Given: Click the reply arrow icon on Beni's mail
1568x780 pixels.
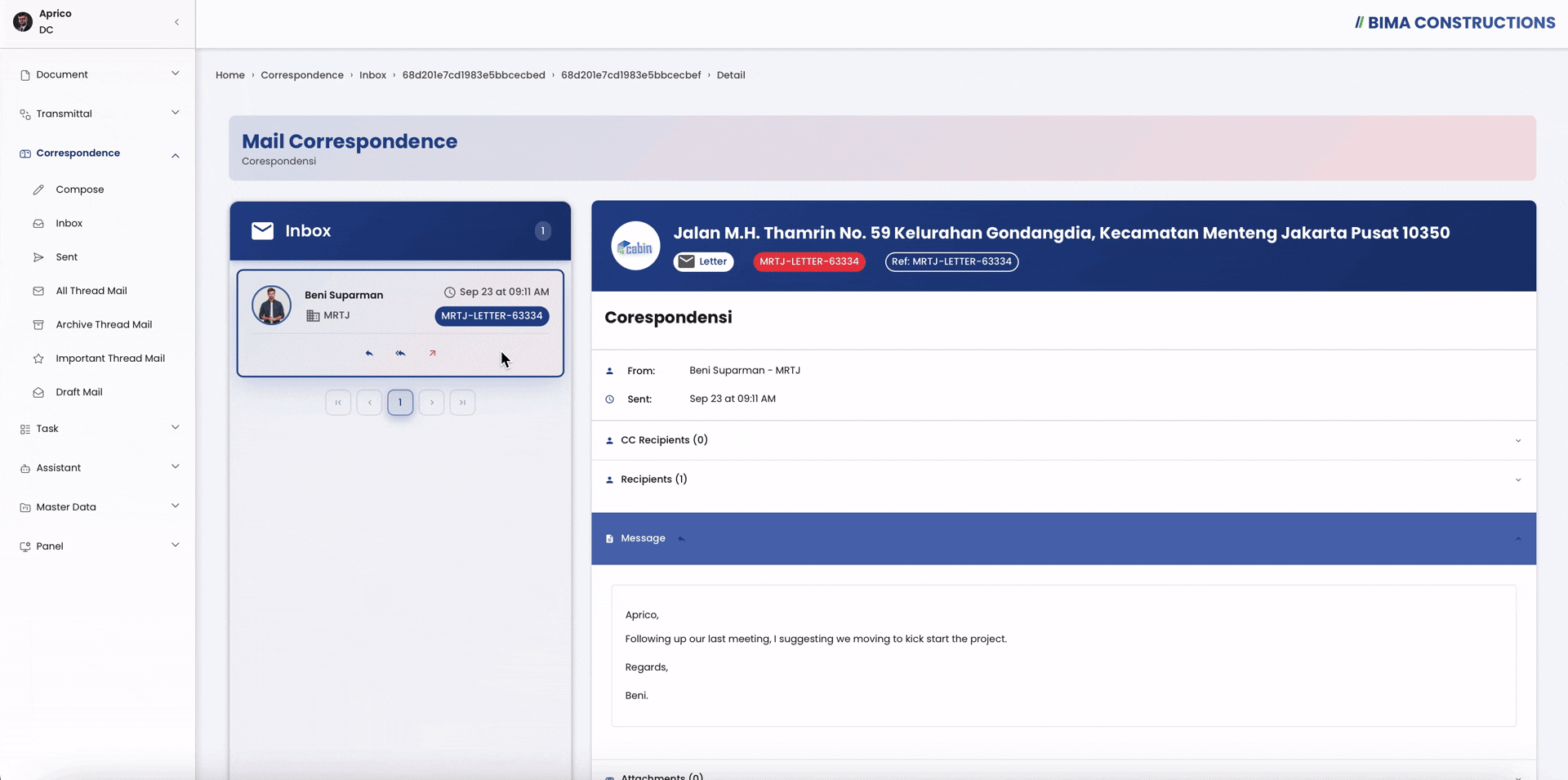Looking at the screenshot, I should coord(369,354).
